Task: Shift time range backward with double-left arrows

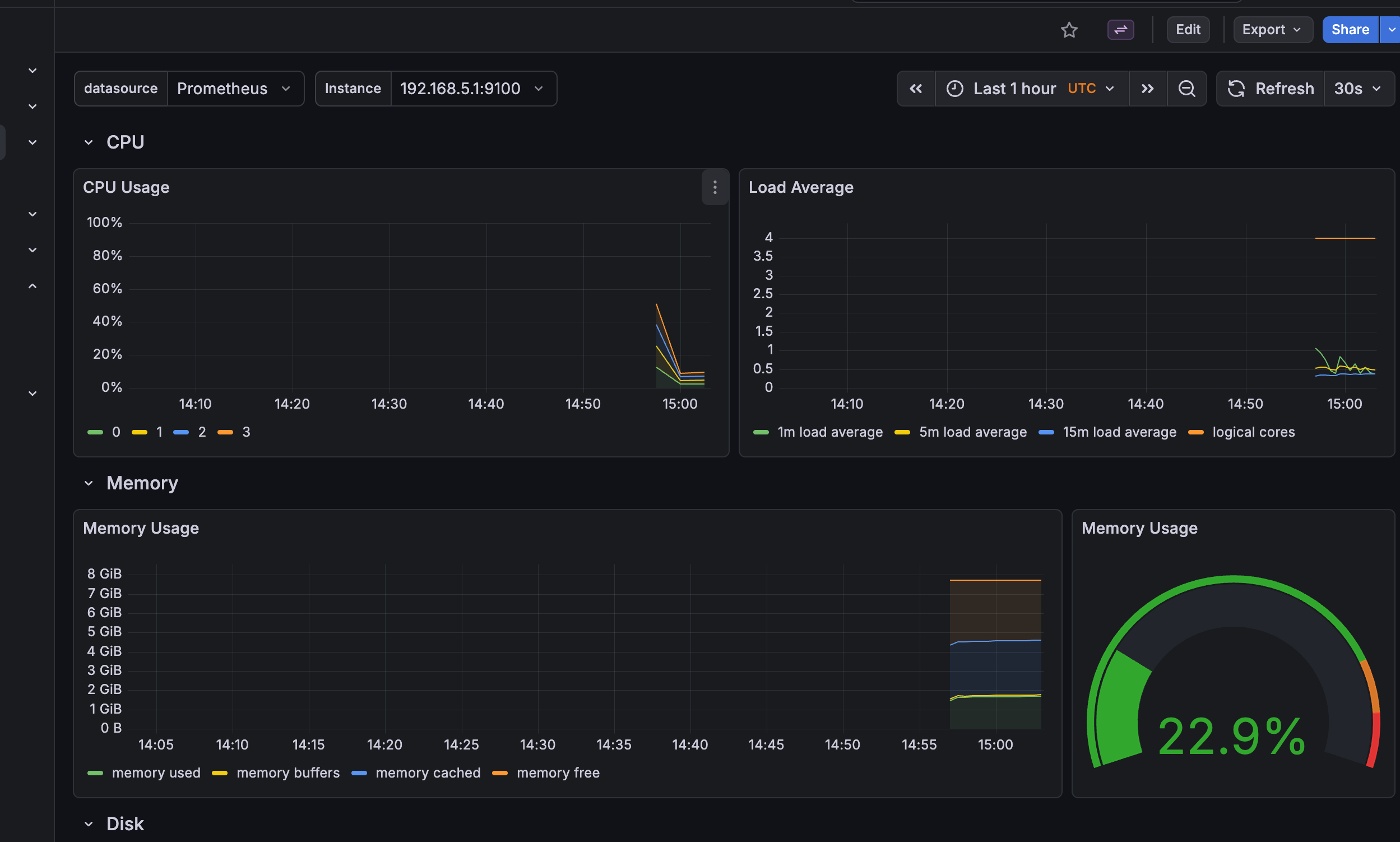Action: click(916, 89)
